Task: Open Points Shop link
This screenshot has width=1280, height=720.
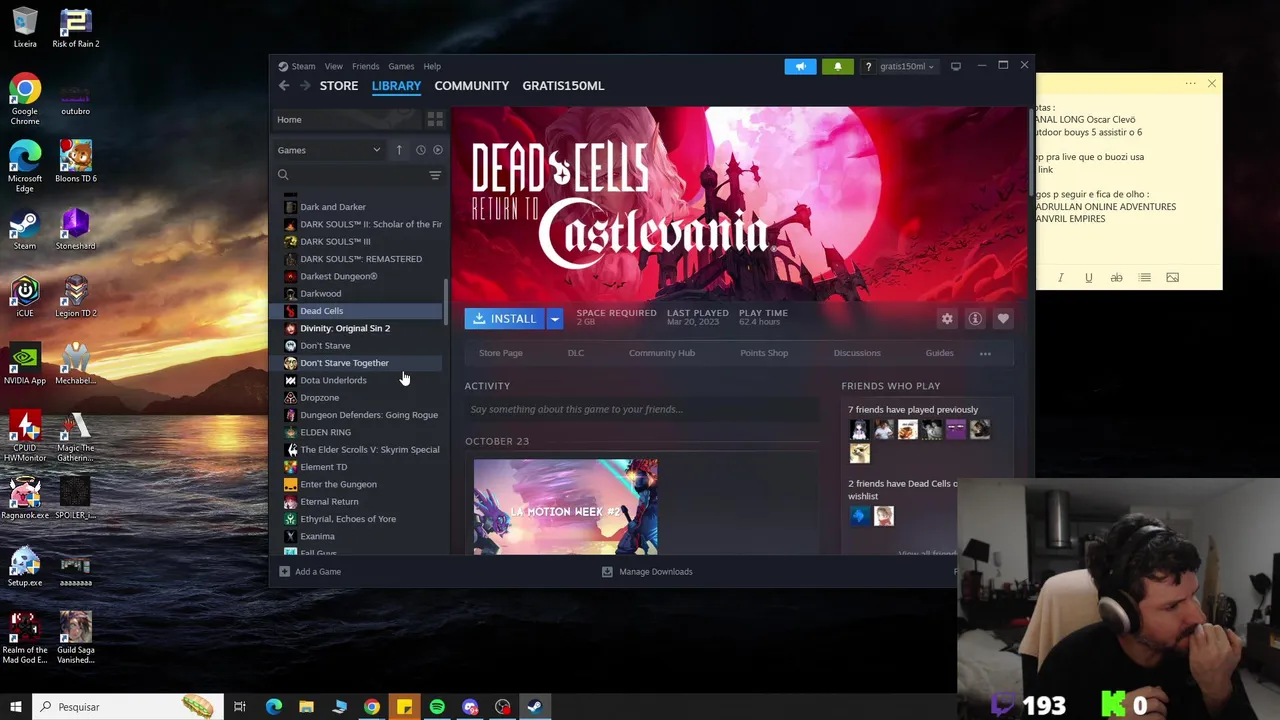Action: click(764, 353)
